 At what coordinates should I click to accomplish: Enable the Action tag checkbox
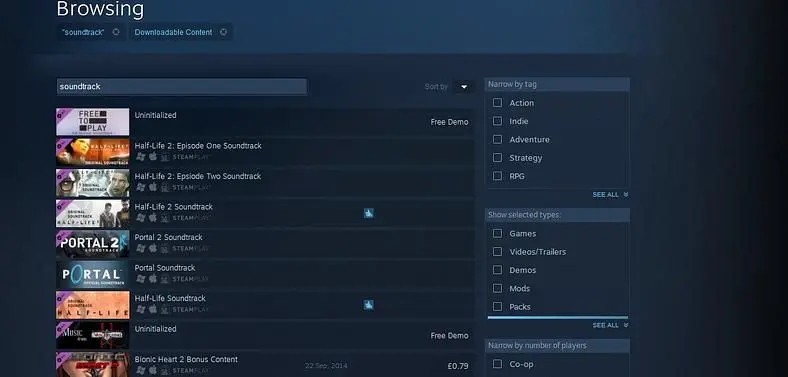[498, 103]
